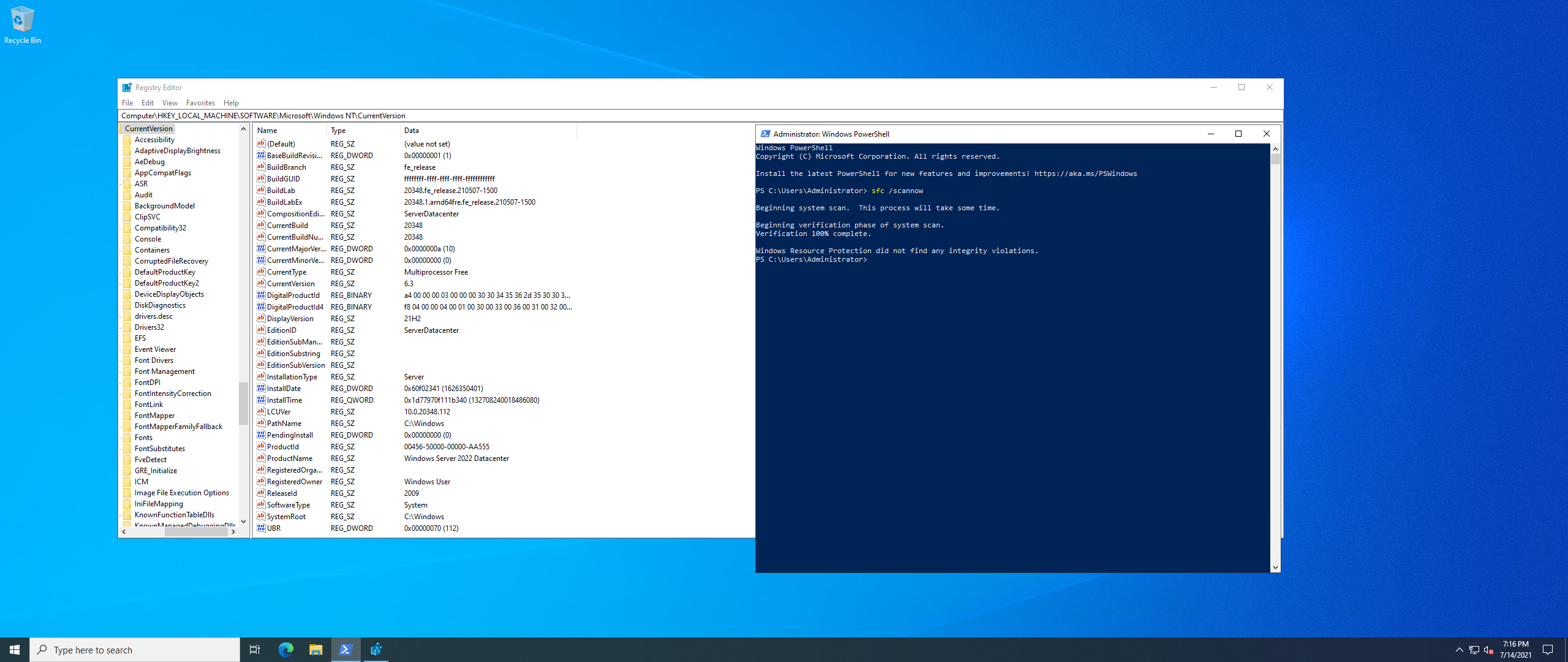Click the 'sfc /scannow' command text in PowerShell
Viewport: 1568px width, 662px height.
click(x=897, y=191)
